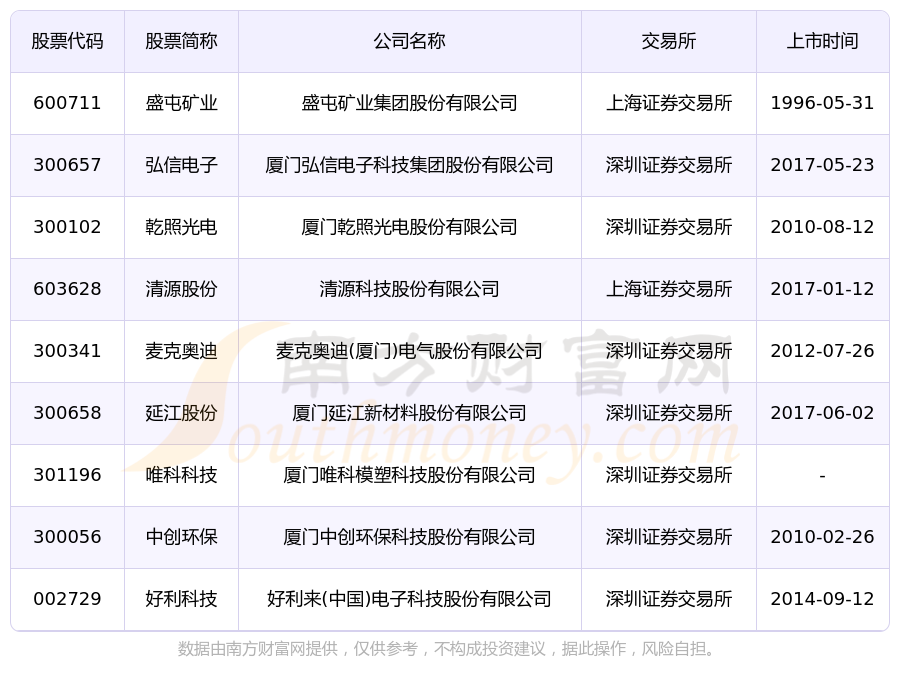Click stock name 唯科科技
Screen dimensions: 900x676
[x=181, y=475]
